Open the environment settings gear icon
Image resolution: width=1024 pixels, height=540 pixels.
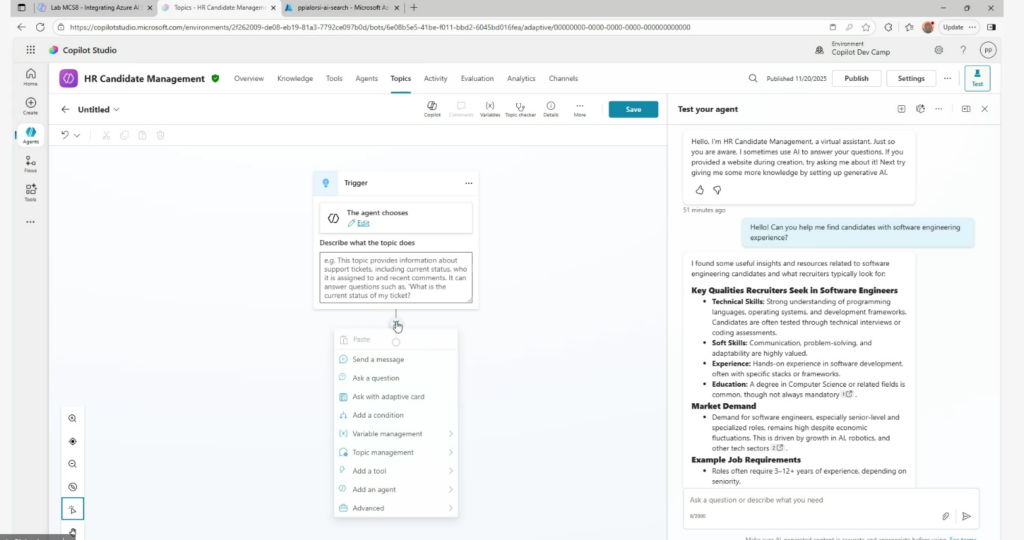[938, 50]
